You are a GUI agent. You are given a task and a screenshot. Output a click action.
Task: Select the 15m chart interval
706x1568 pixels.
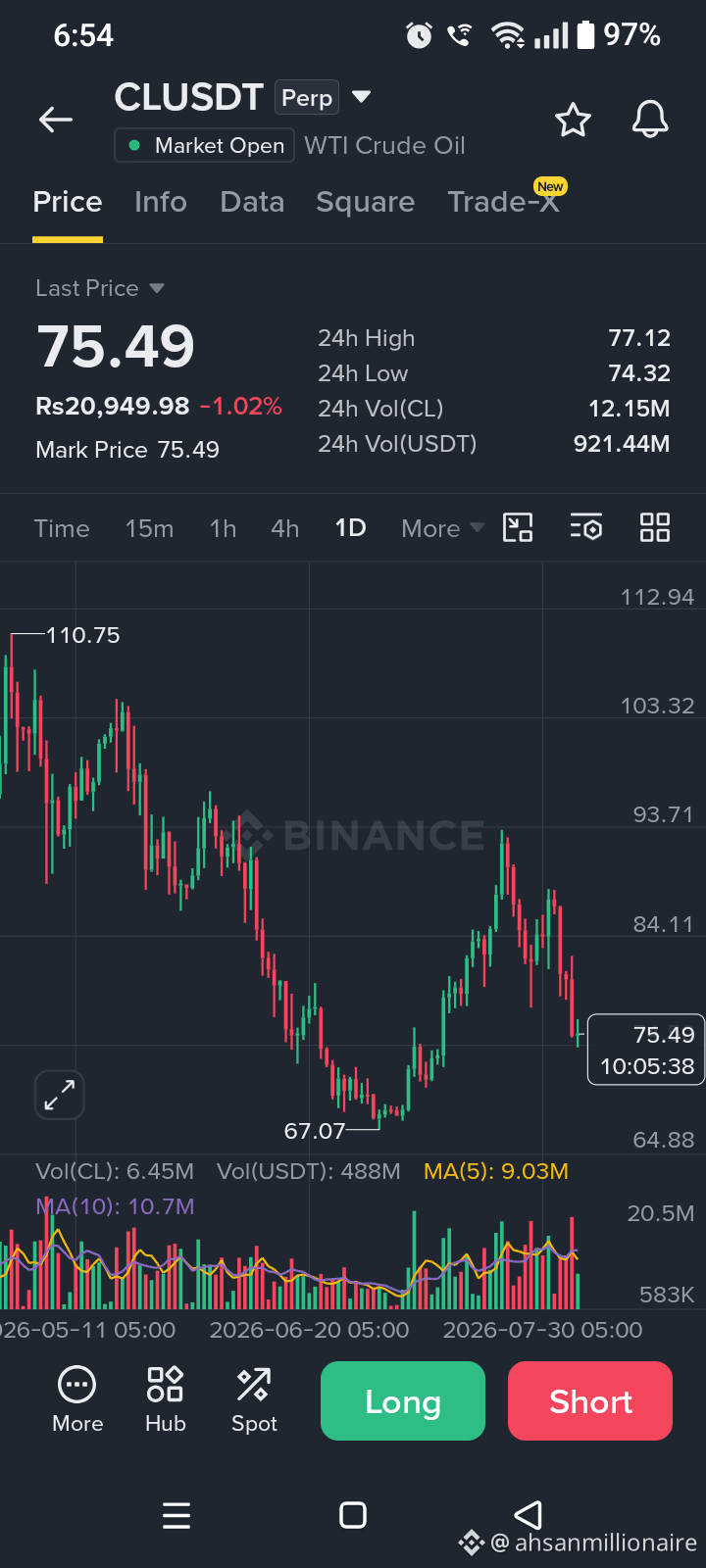(149, 528)
